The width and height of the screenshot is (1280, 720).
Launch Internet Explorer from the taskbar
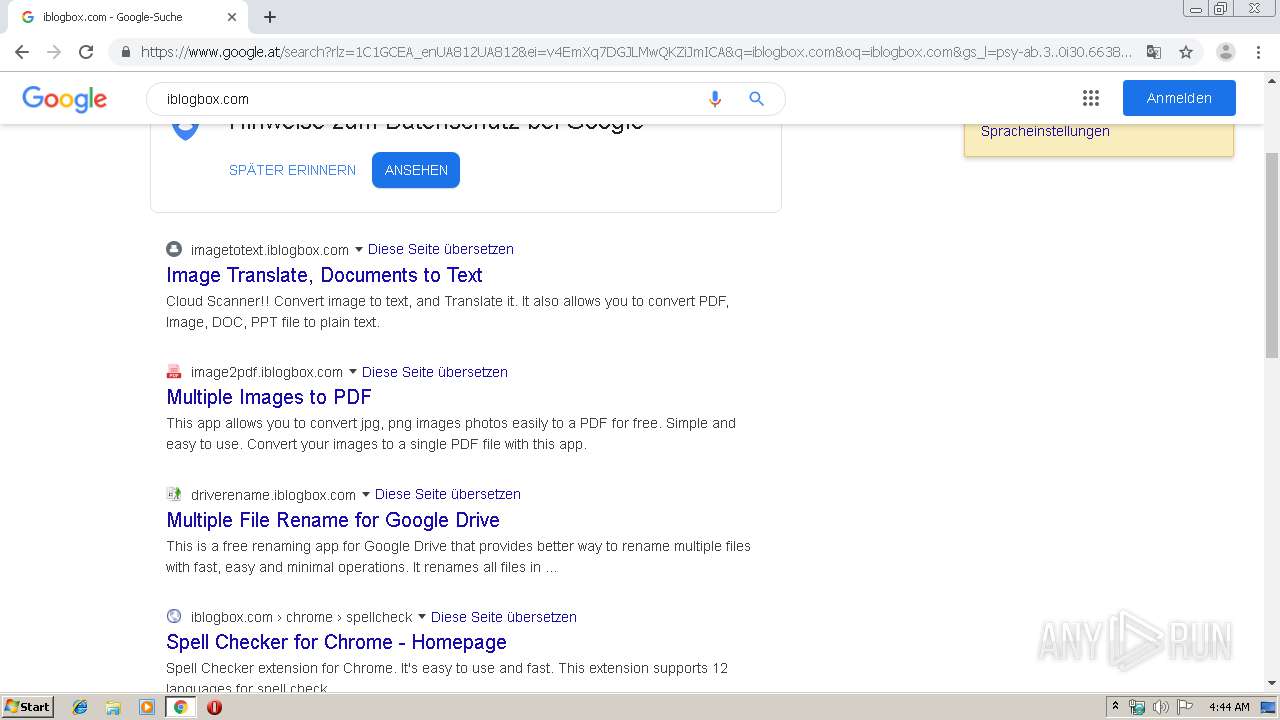[x=80, y=707]
